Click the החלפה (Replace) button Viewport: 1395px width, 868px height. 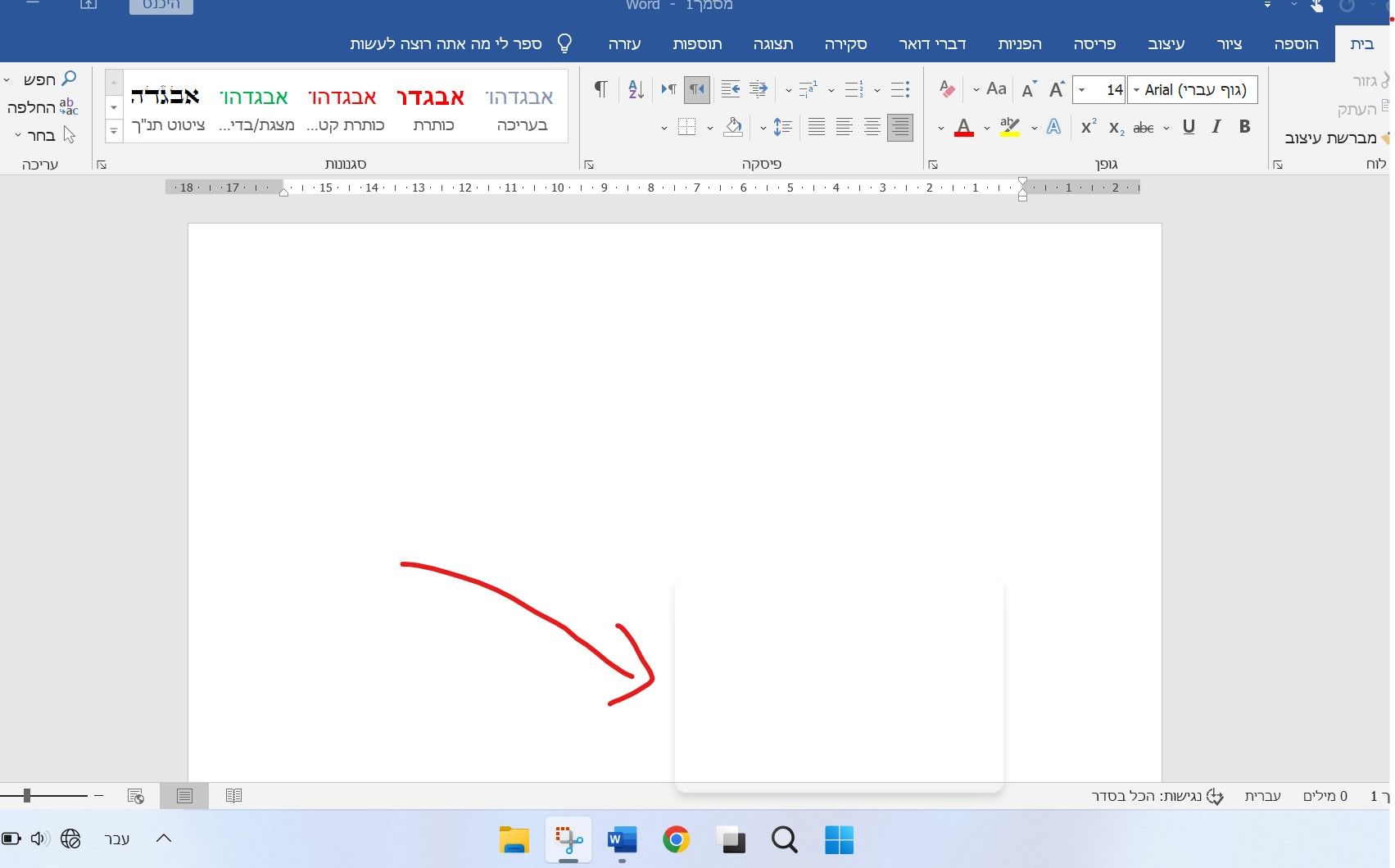(41, 107)
